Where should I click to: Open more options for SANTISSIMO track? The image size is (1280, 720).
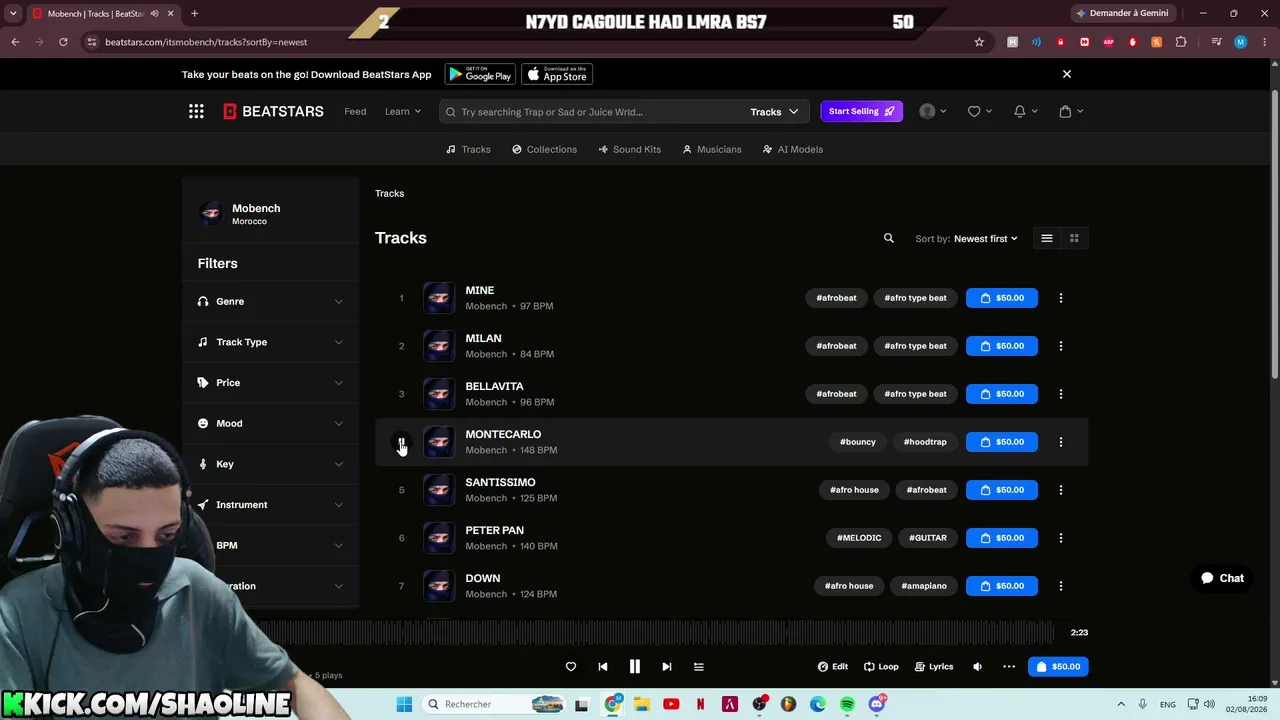click(1061, 490)
